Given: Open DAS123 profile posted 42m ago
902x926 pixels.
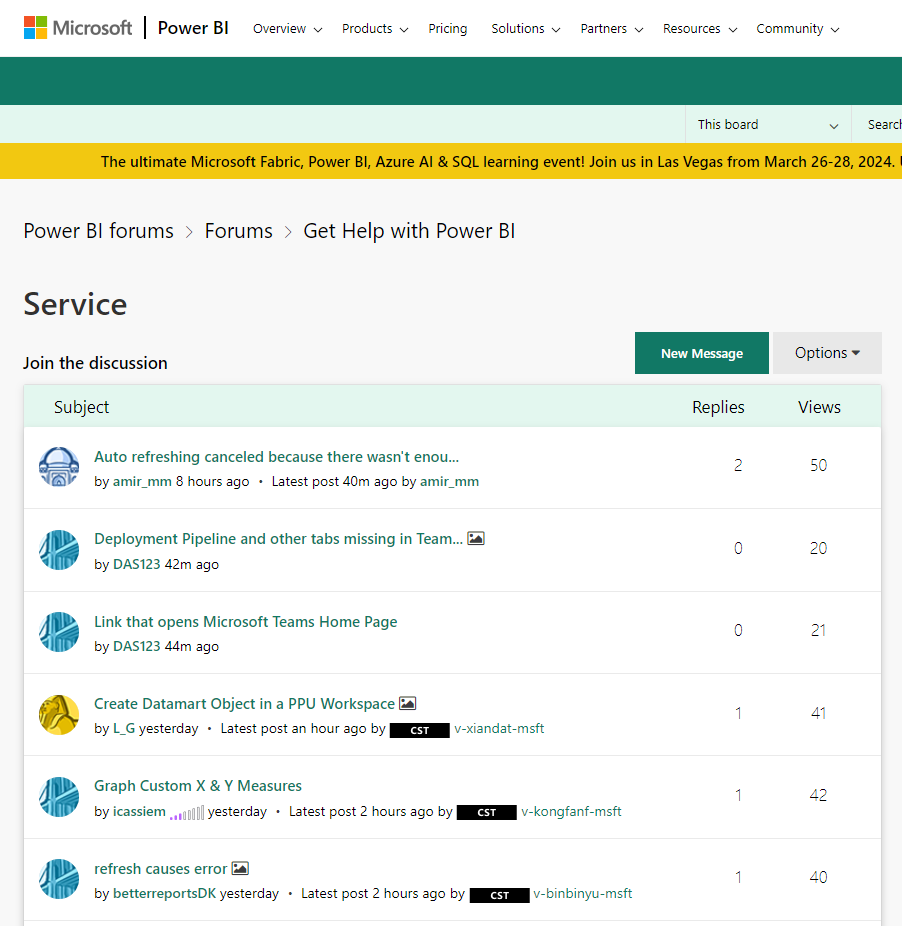Looking at the screenshot, I should tap(136, 564).
